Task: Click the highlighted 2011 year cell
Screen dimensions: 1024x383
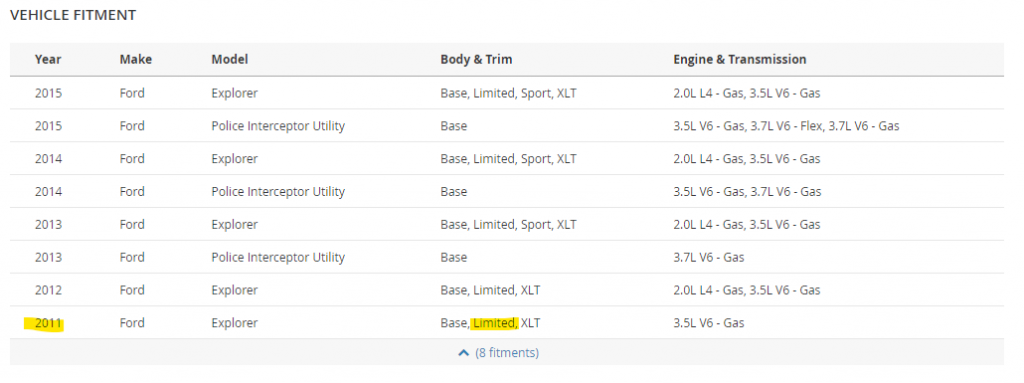Action: click(x=48, y=323)
